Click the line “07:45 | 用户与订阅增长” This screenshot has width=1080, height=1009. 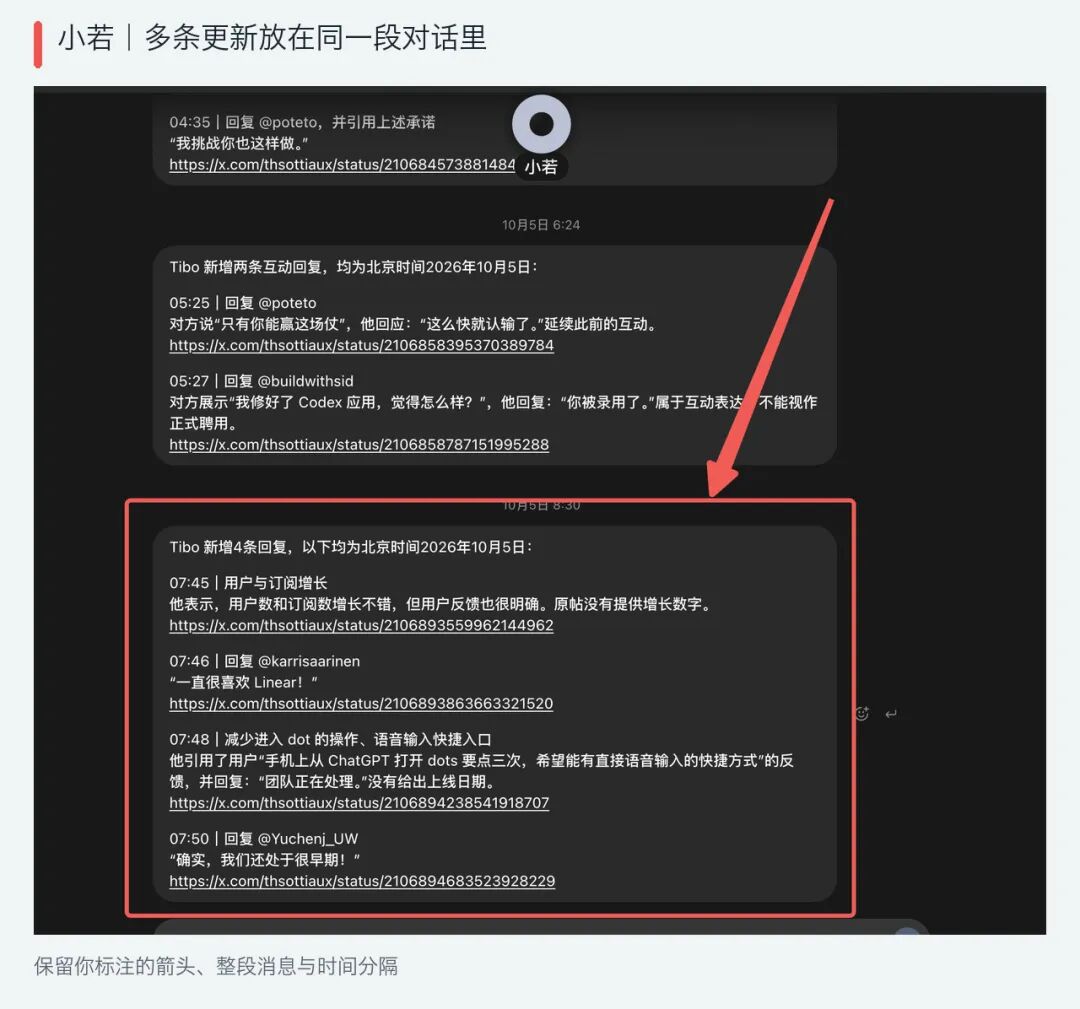(248, 583)
